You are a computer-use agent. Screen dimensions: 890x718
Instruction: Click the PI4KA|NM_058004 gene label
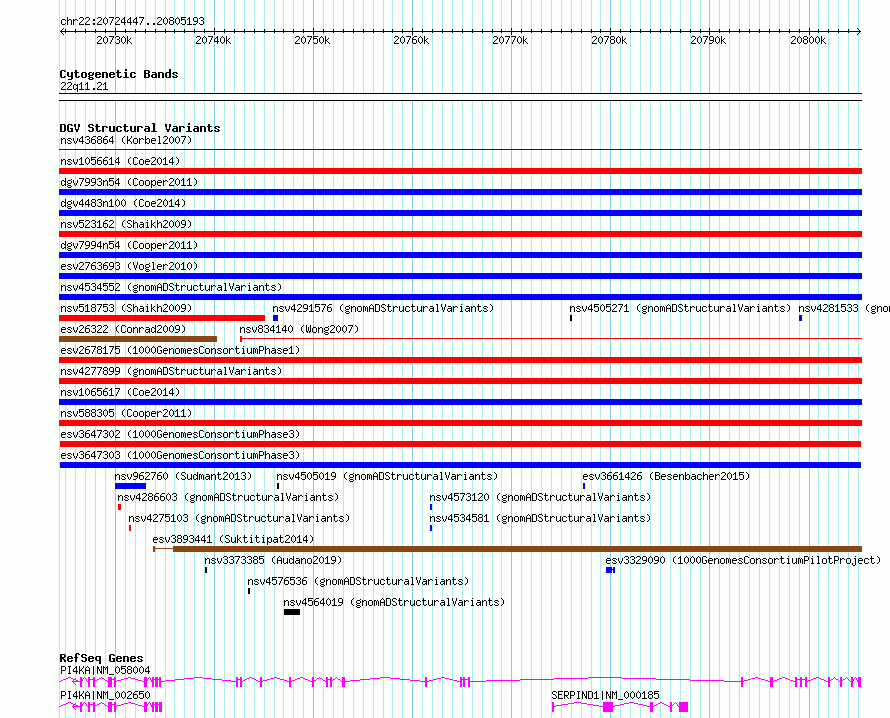pyautogui.click(x=105, y=670)
